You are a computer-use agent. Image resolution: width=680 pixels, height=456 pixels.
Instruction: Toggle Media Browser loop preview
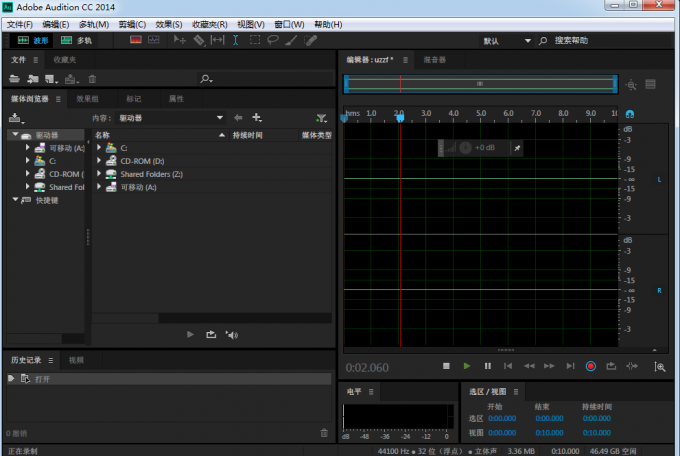(x=211, y=335)
